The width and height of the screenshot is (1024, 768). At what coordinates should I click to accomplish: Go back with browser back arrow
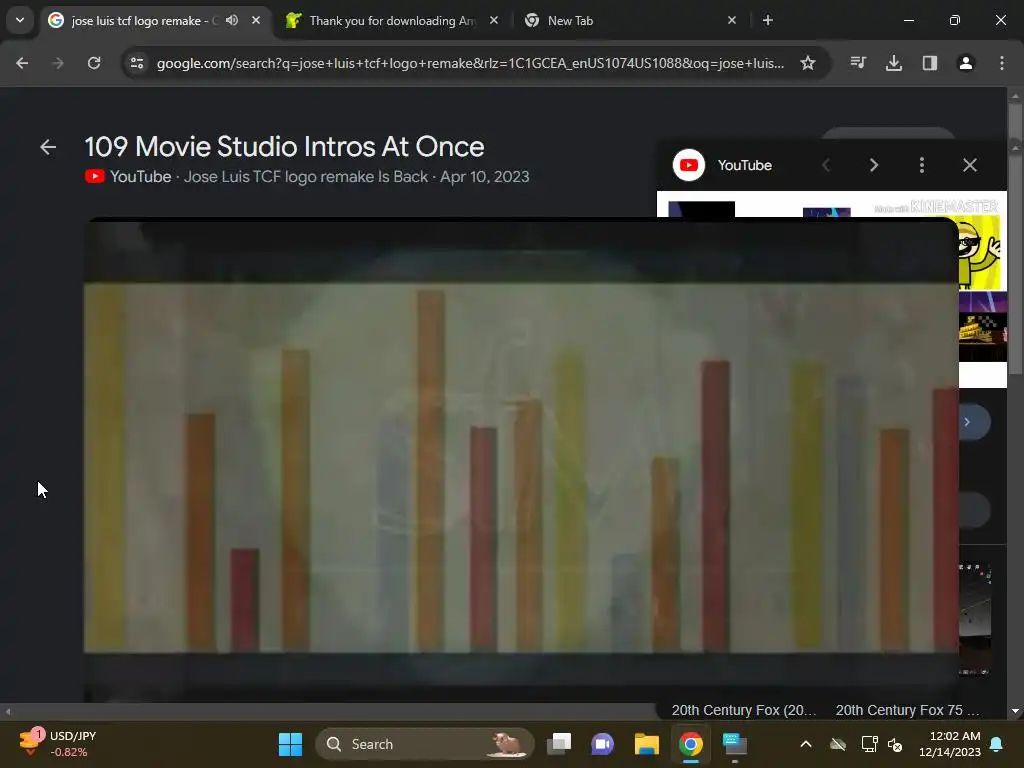[x=22, y=63]
